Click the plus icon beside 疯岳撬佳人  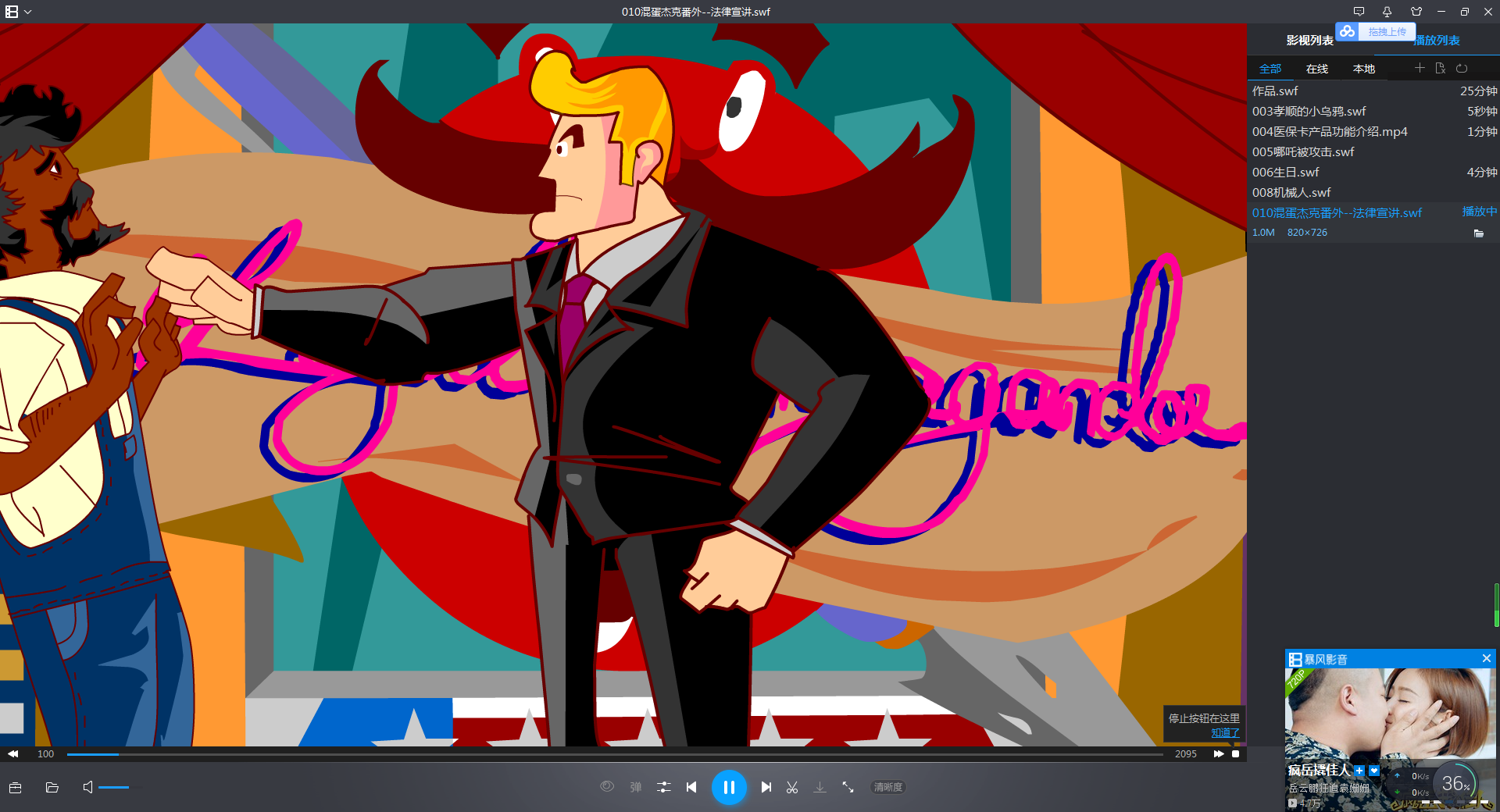[1359, 771]
